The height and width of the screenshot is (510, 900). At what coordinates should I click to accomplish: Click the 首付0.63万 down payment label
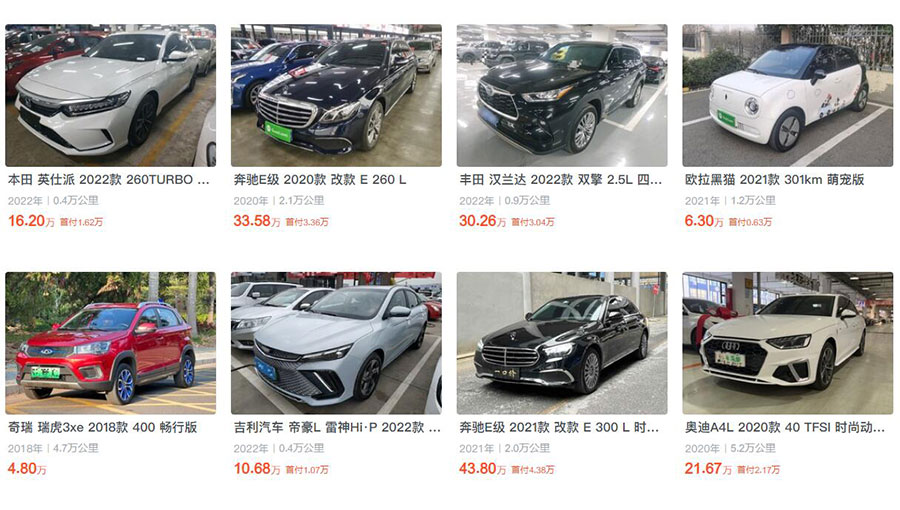(750, 222)
